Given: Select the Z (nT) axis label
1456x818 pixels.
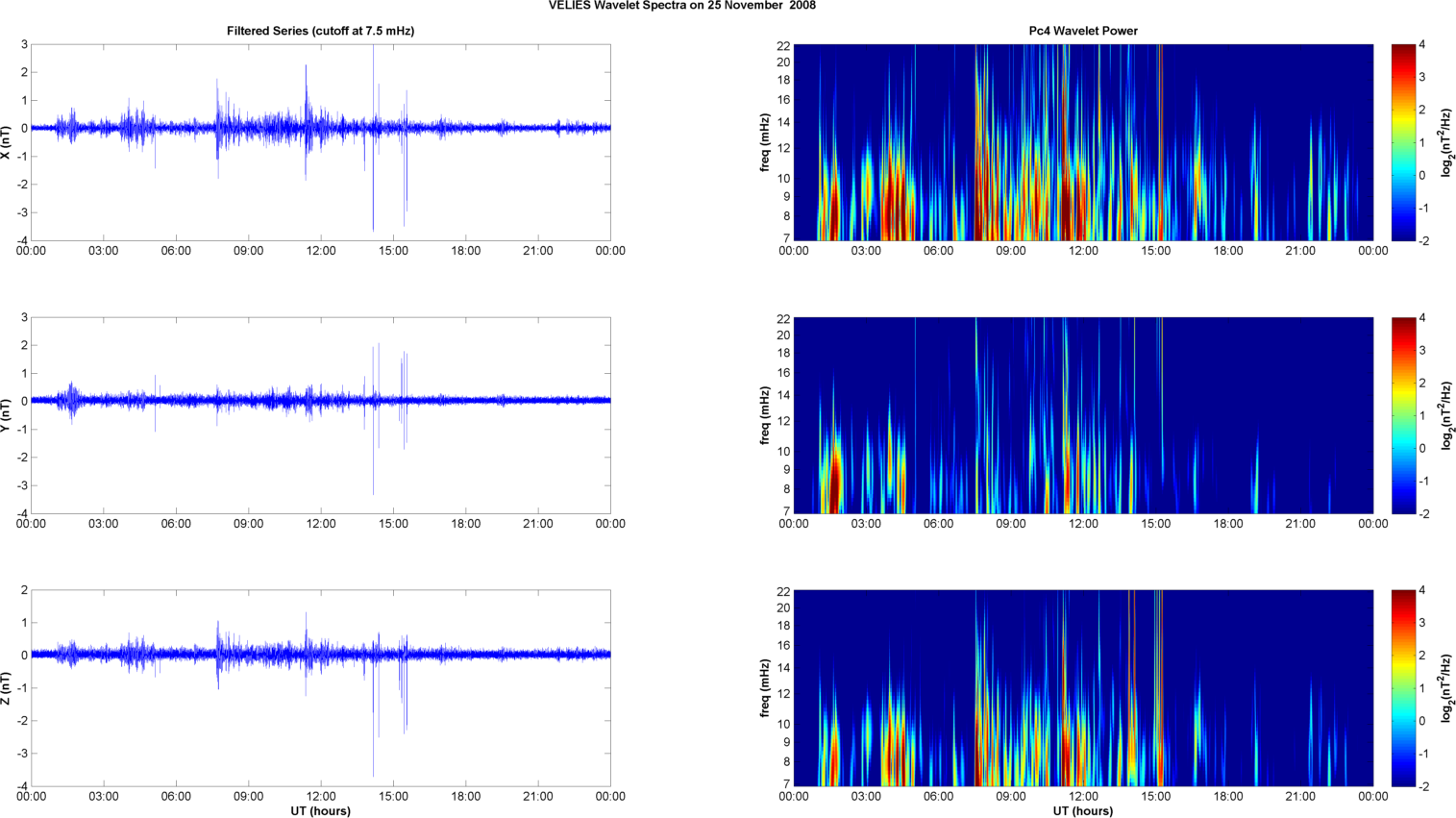Looking at the screenshot, I should coord(7,688).
